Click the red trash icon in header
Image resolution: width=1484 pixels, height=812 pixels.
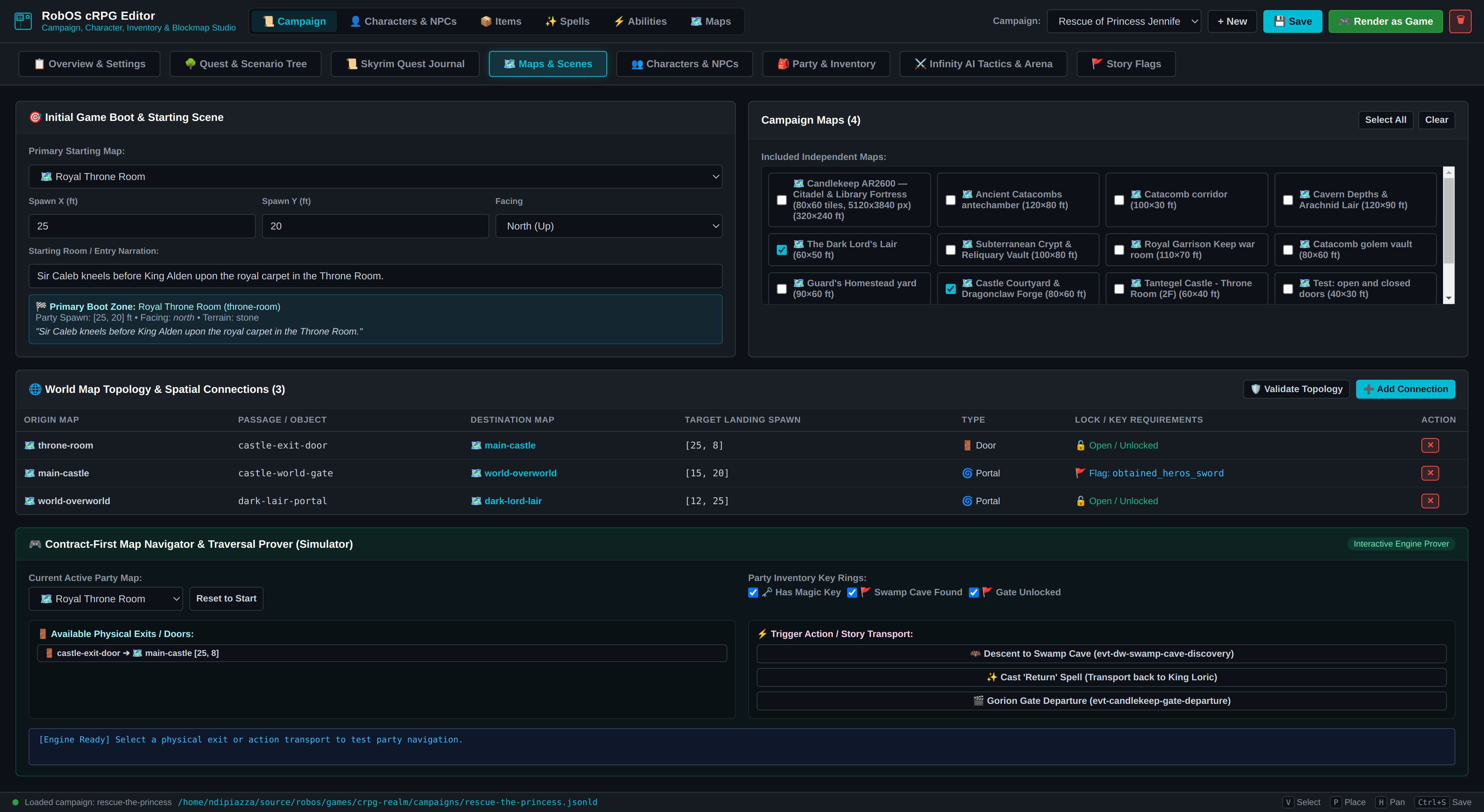point(1460,21)
